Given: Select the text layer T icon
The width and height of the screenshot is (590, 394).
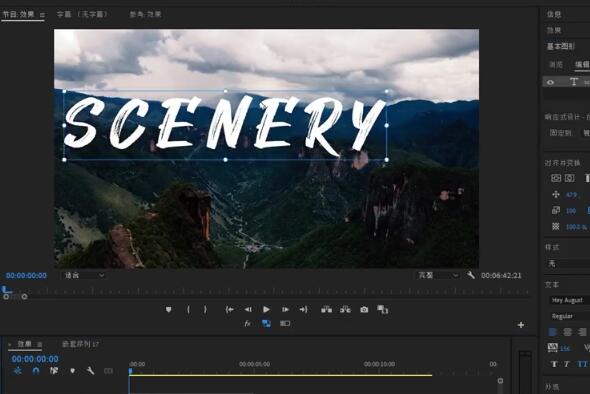Looking at the screenshot, I should (x=573, y=82).
